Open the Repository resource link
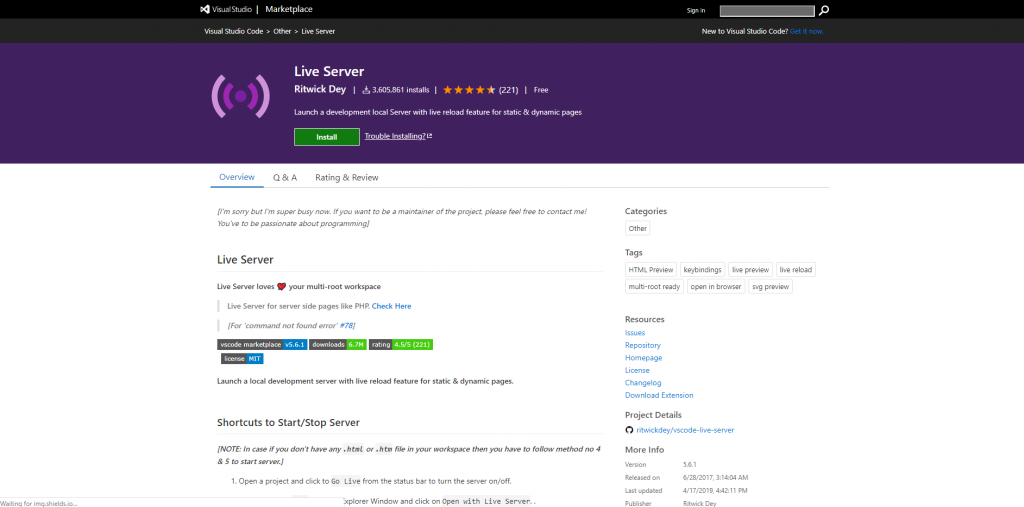Image resolution: width=1024 pixels, height=507 pixels. pos(643,345)
